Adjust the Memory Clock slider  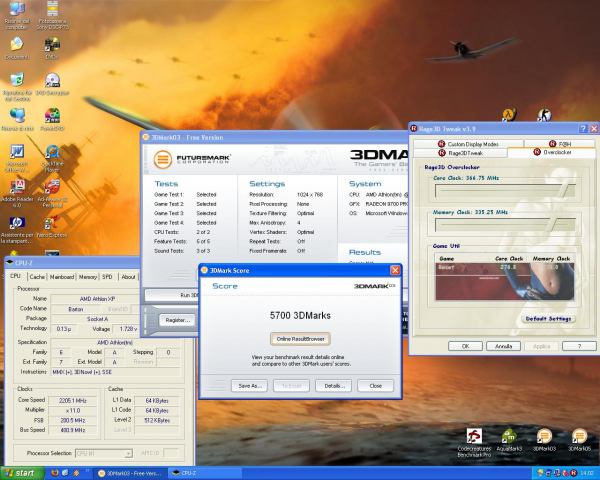tap(505, 224)
